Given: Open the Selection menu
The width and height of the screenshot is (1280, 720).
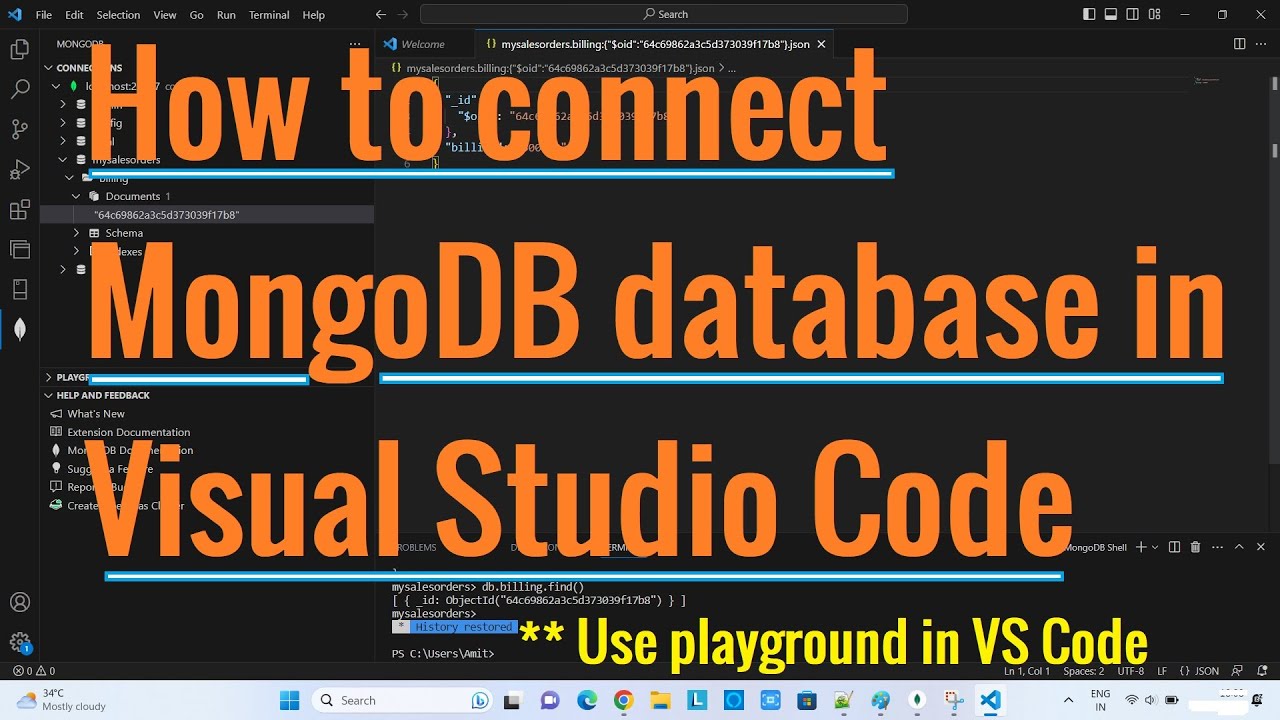Looking at the screenshot, I should tap(118, 15).
